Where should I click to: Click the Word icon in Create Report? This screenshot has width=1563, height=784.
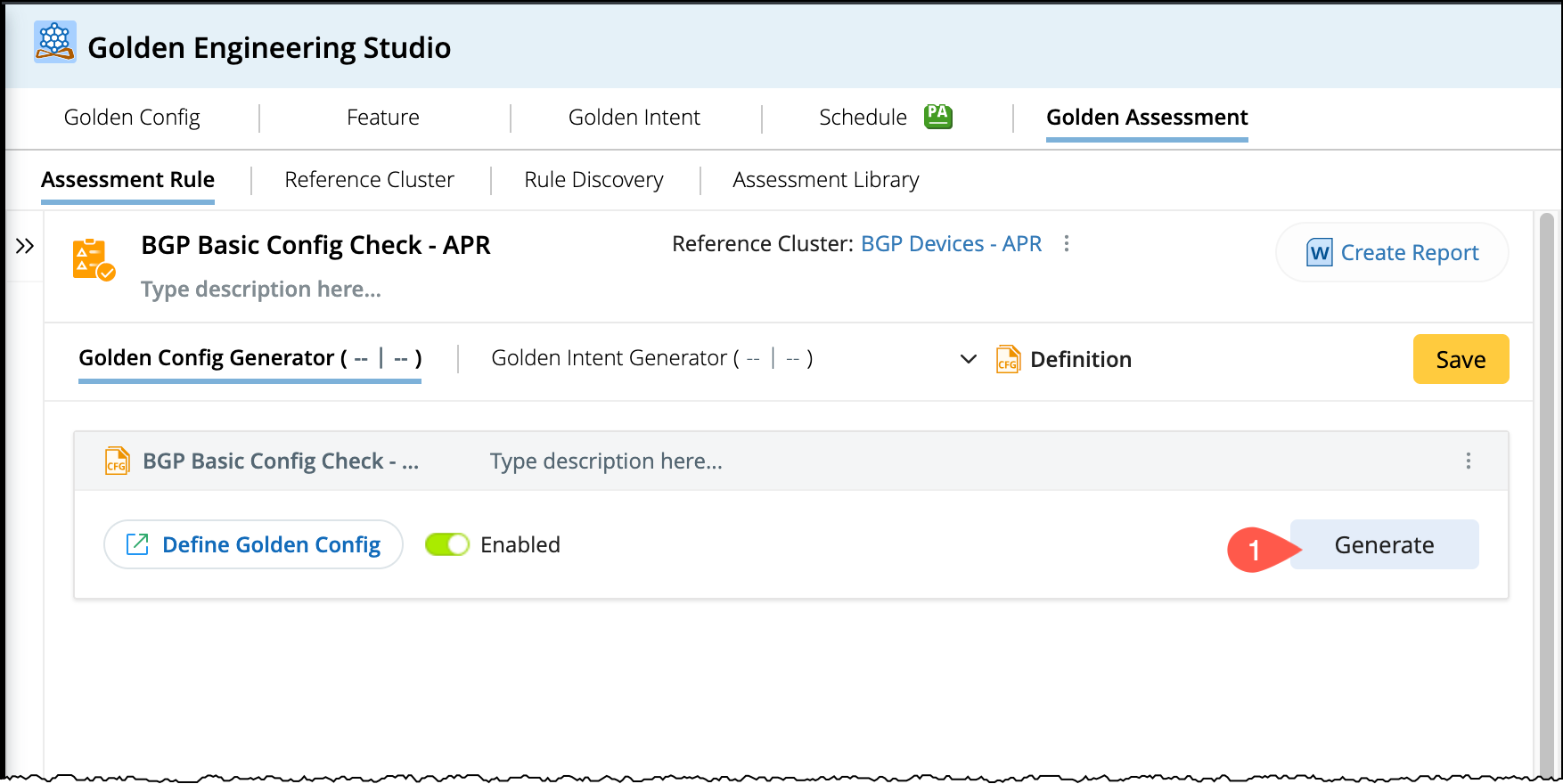click(1319, 253)
